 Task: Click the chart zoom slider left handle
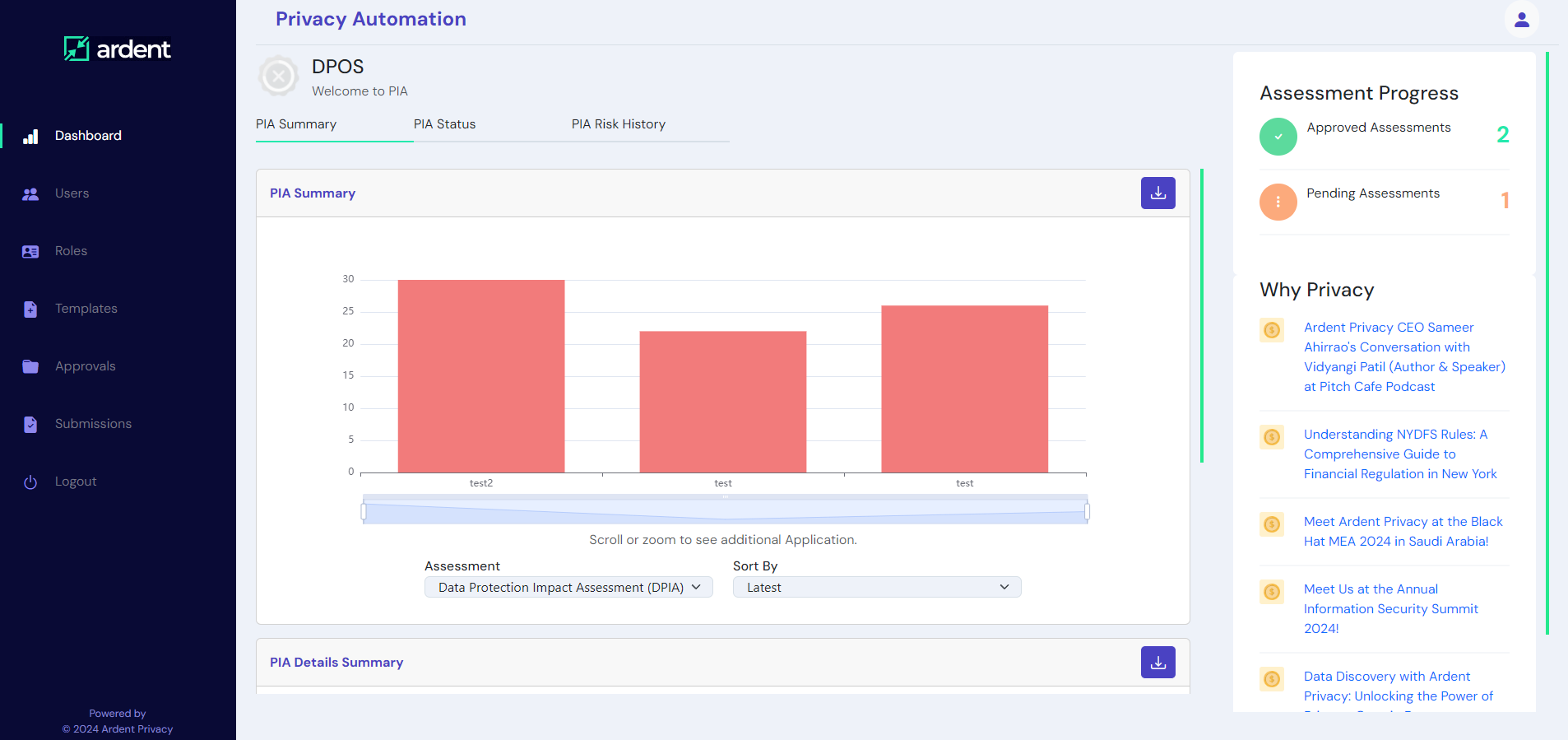coord(364,512)
